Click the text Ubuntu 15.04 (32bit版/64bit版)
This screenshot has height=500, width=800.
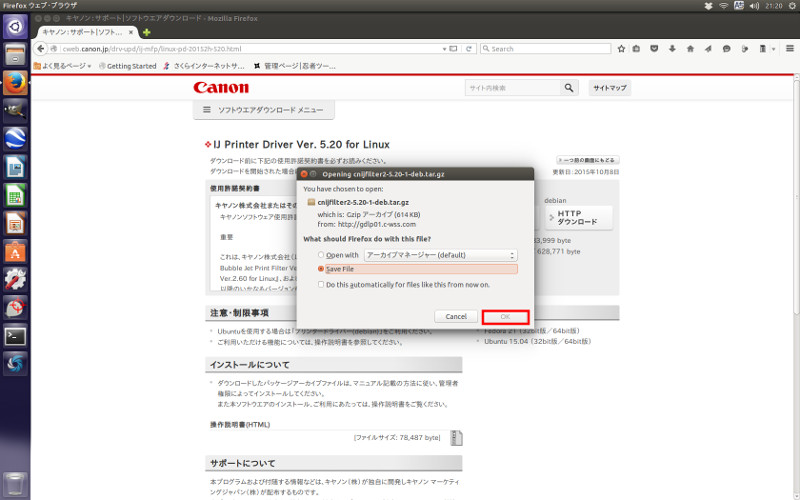(537, 341)
